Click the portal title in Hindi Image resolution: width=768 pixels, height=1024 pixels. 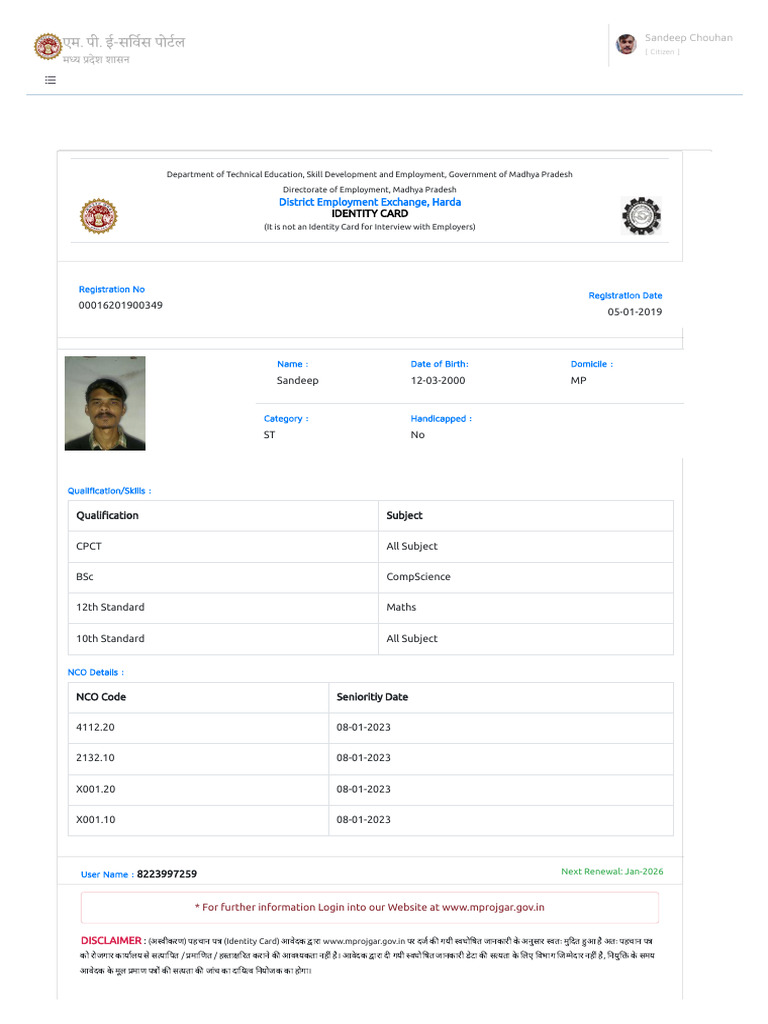(124, 42)
